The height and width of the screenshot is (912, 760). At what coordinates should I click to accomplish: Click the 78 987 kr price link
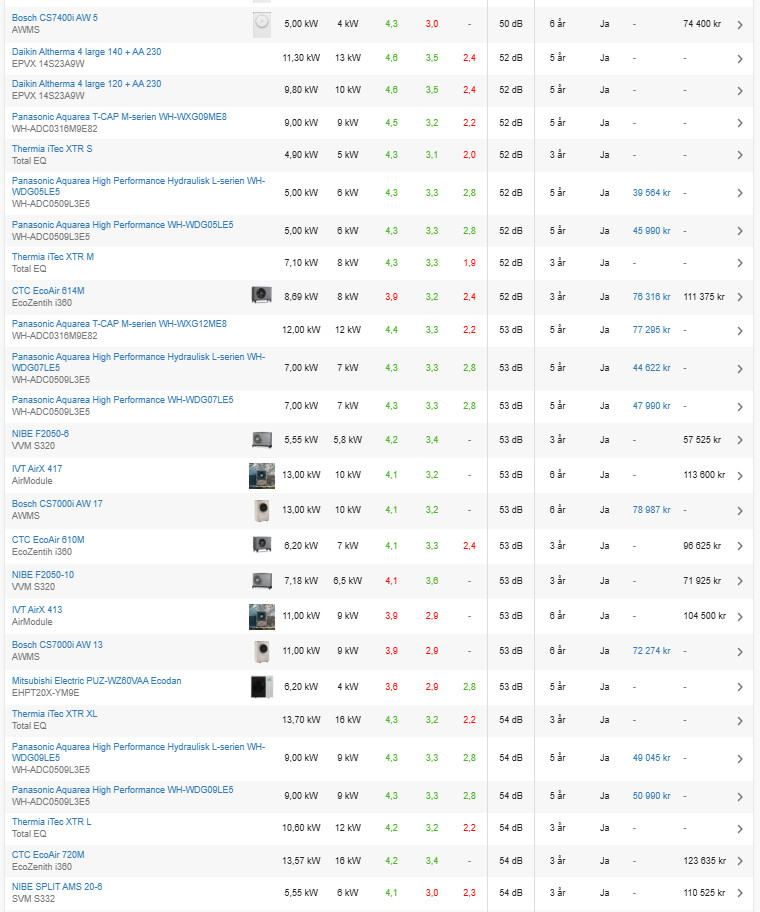pos(651,510)
